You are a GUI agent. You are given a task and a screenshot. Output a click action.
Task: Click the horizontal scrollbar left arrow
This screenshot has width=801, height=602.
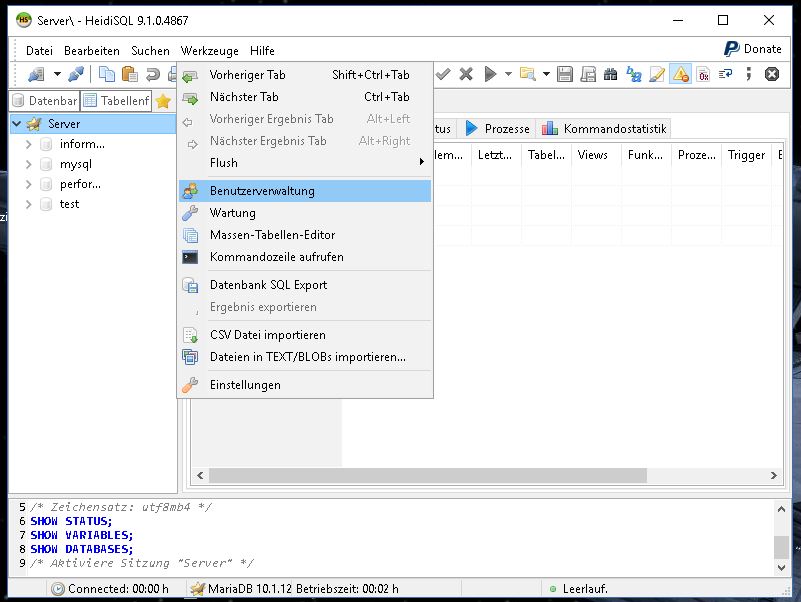(200, 476)
